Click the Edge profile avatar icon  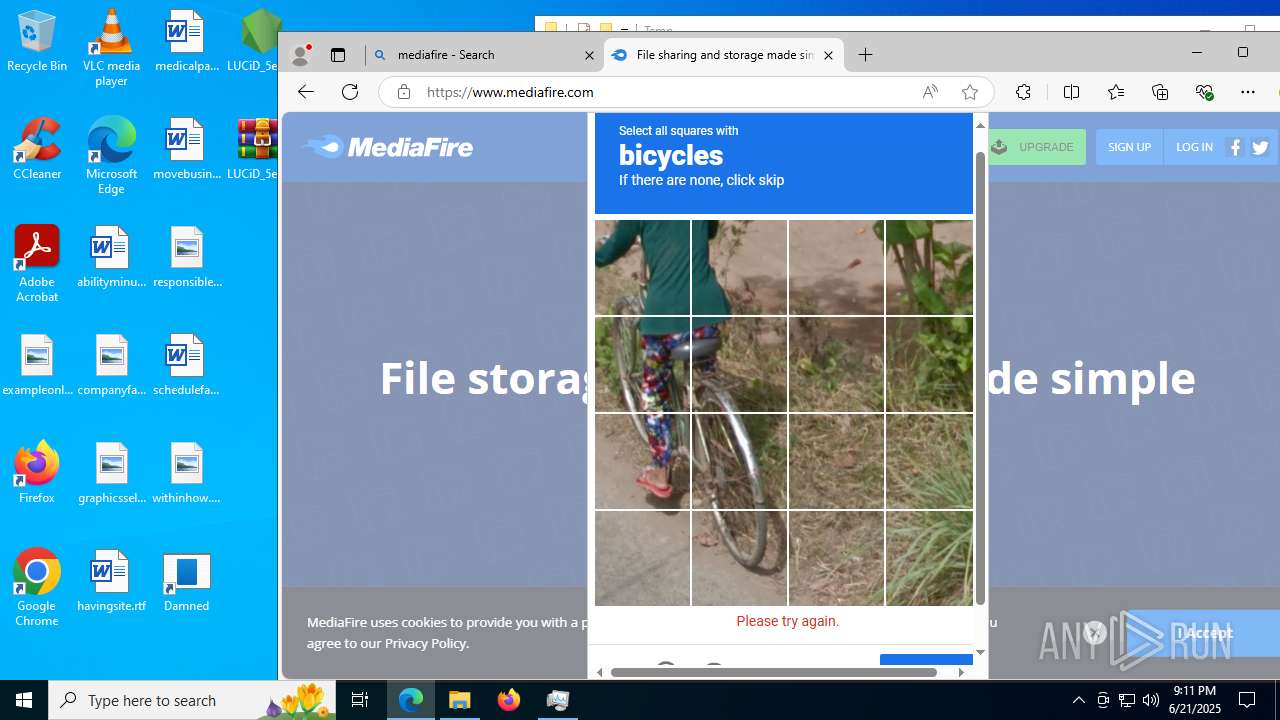[x=300, y=55]
